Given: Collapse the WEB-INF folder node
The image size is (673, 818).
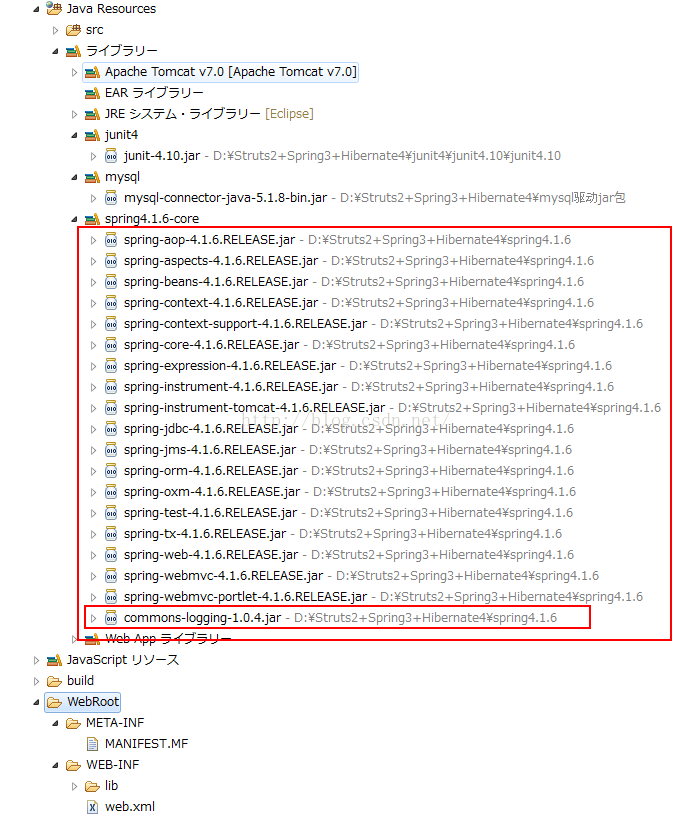Looking at the screenshot, I should [55, 765].
